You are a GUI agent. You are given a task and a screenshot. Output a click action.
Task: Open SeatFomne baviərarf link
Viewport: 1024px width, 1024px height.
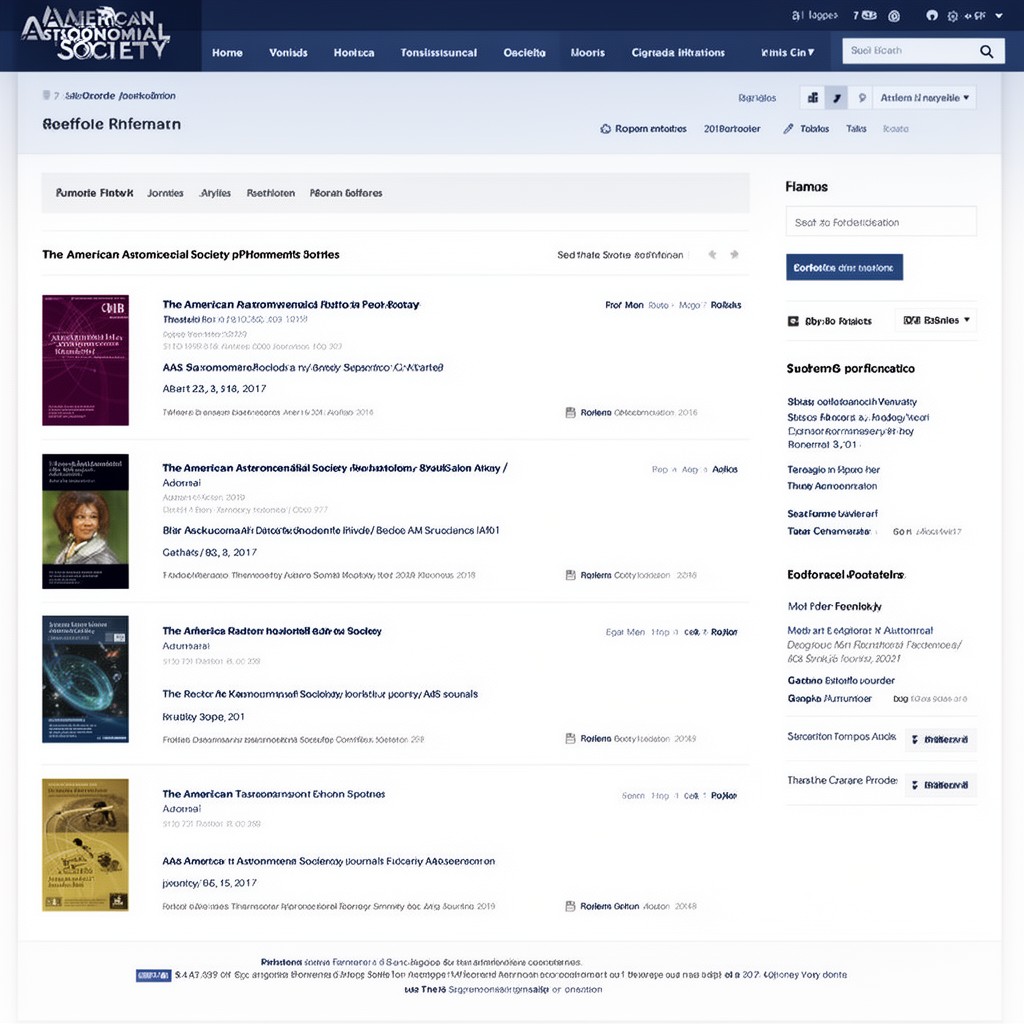[832, 514]
